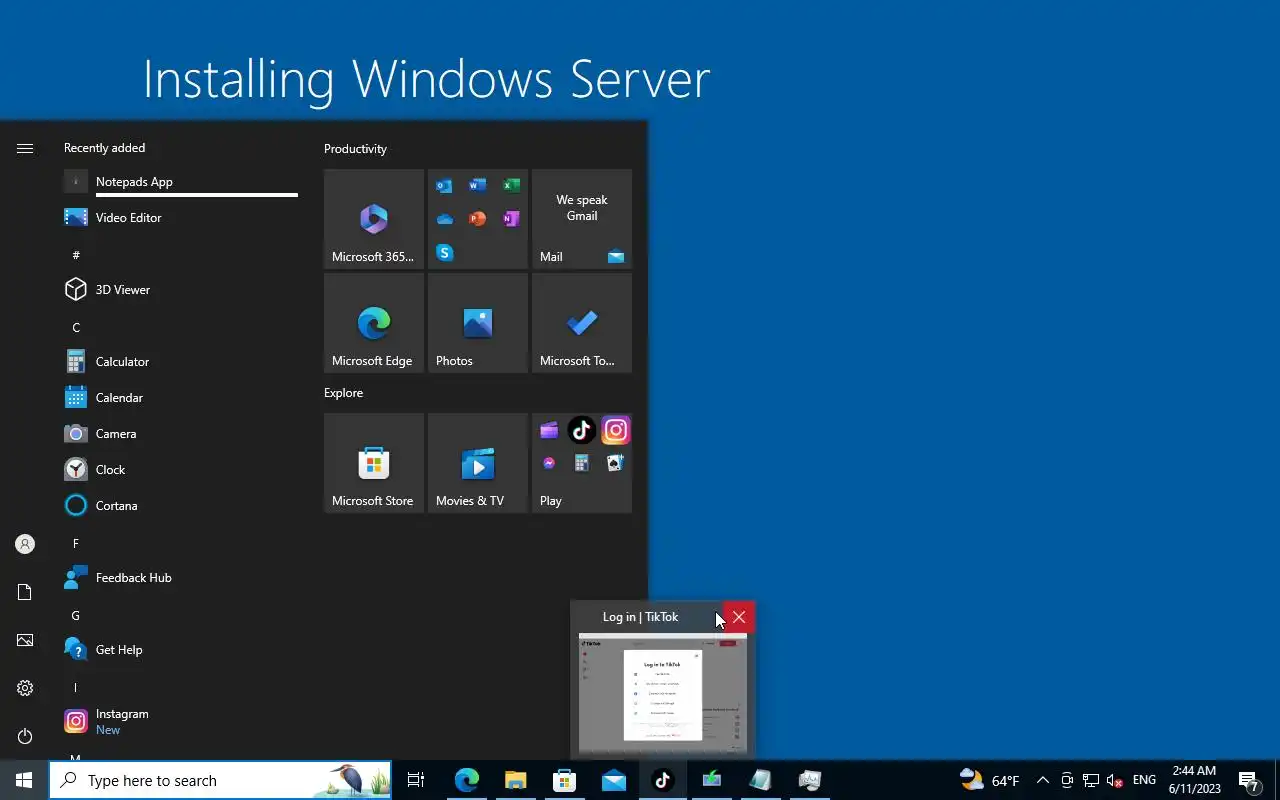Launch Camera from the app list
1280x800 pixels.
coord(180,433)
